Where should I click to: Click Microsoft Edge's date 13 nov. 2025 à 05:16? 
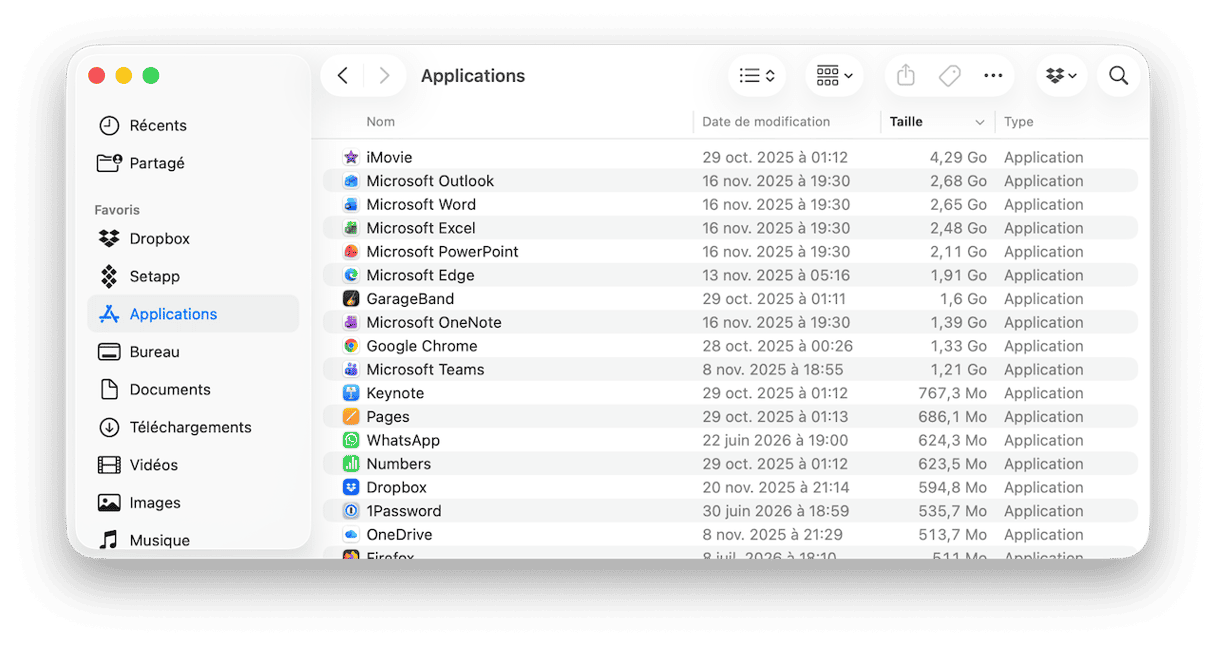click(x=776, y=275)
